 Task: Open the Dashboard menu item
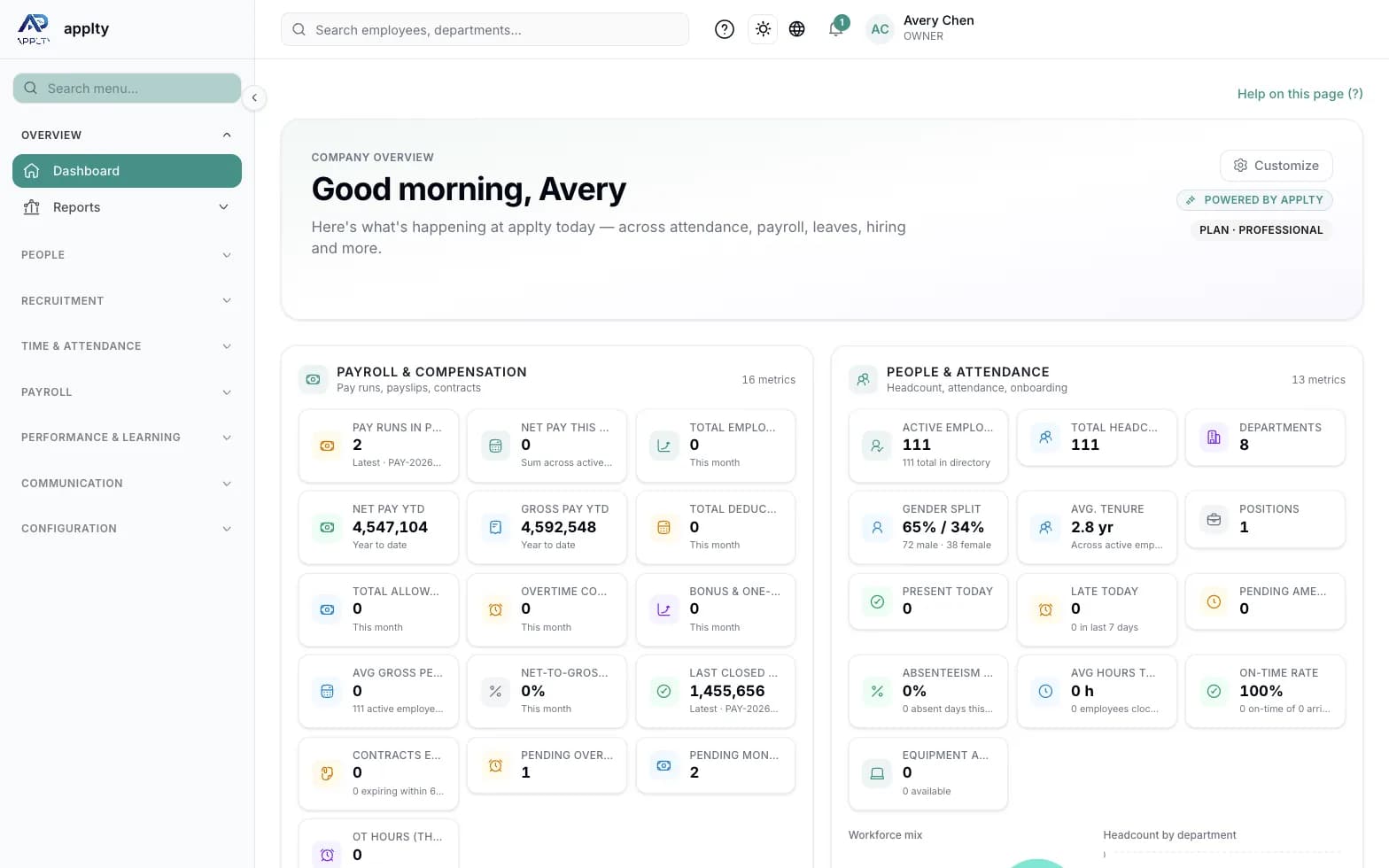127,171
